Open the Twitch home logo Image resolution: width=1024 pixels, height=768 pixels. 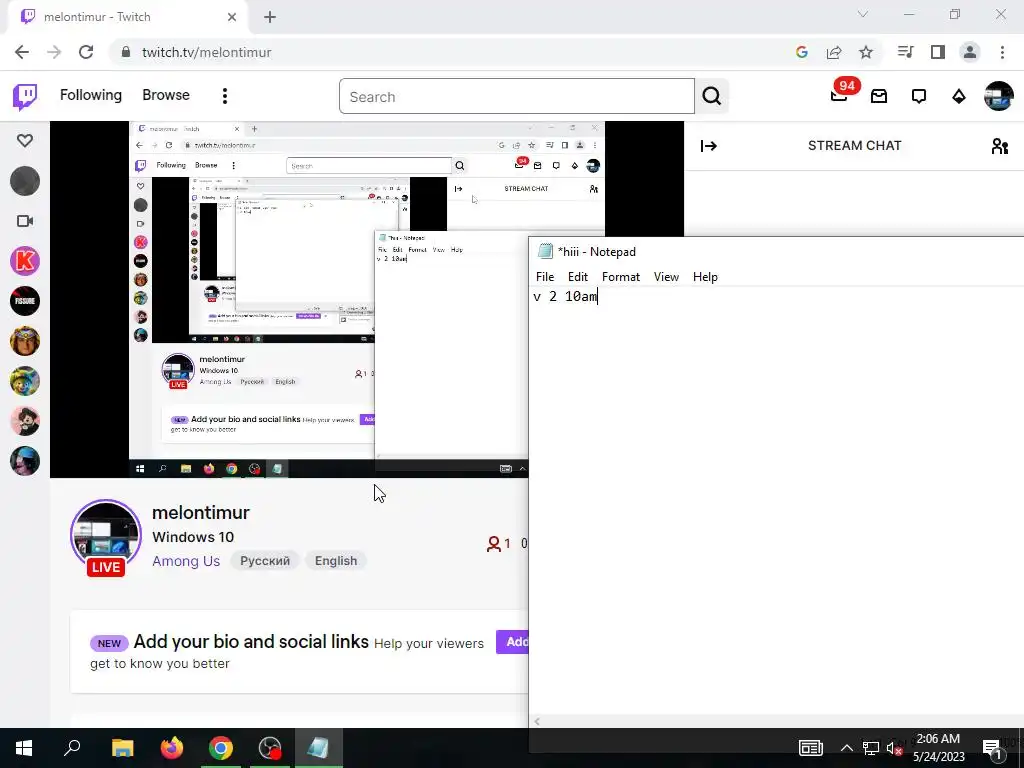click(x=25, y=97)
